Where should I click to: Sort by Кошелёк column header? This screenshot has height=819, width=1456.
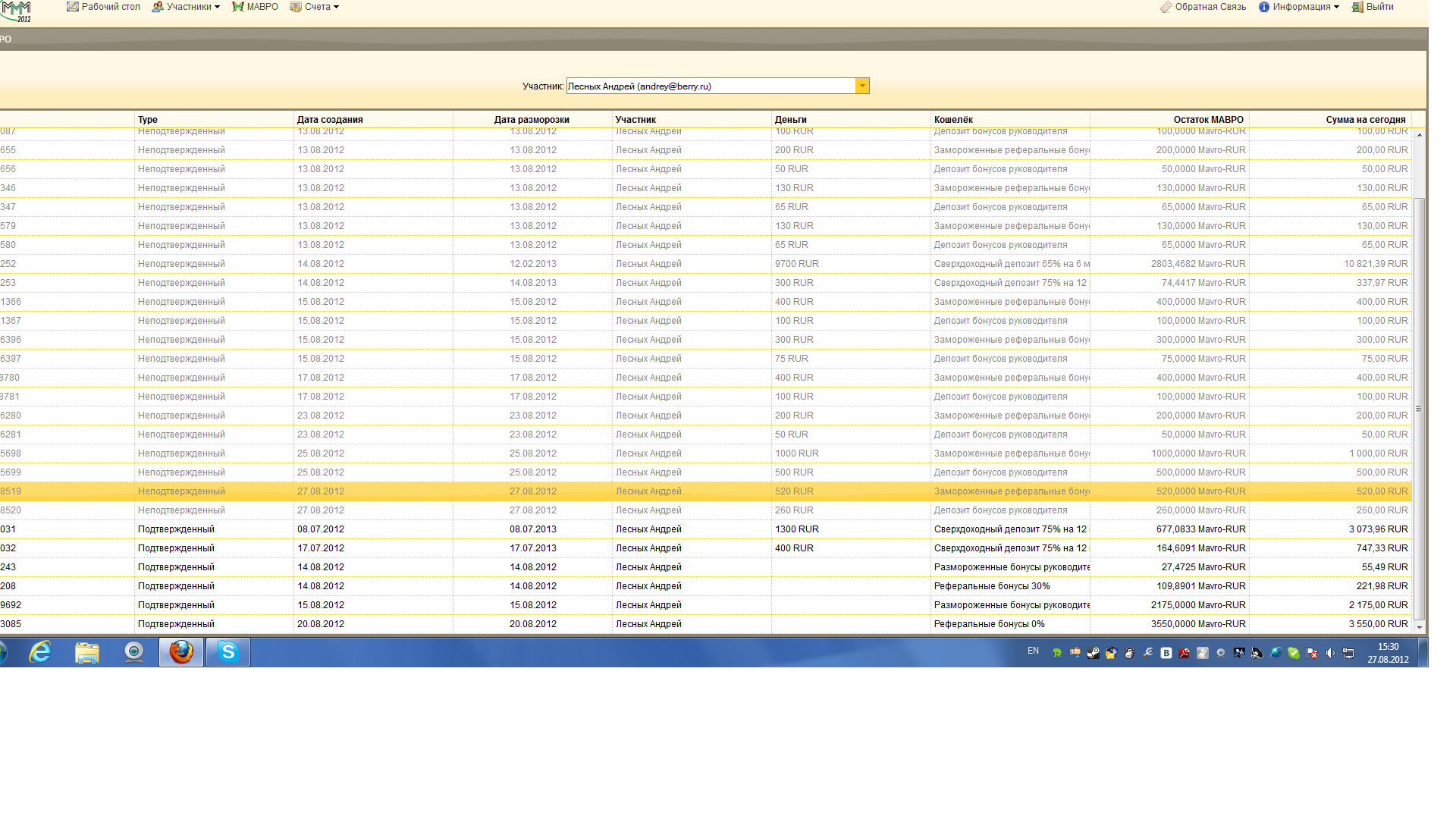click(1010, 120)
